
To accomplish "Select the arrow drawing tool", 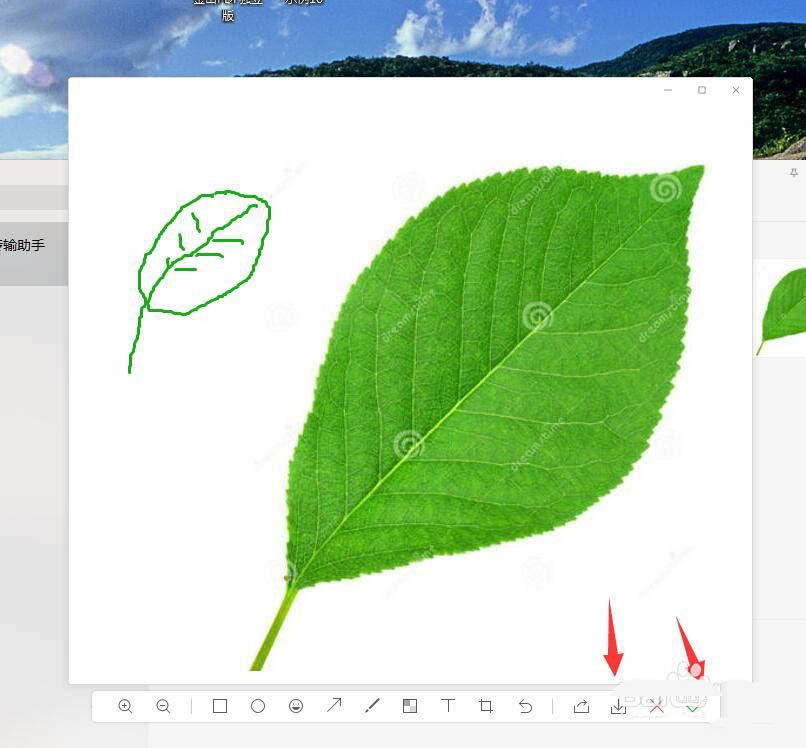I will tap(334, 706).
